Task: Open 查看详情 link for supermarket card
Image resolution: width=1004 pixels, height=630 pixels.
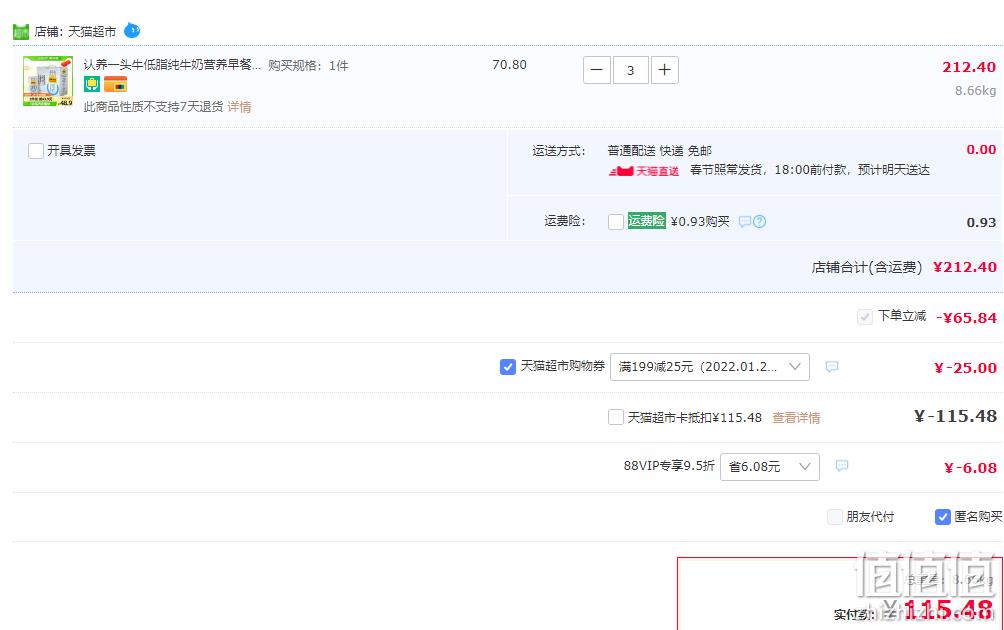Action: [x=796, y=417]
